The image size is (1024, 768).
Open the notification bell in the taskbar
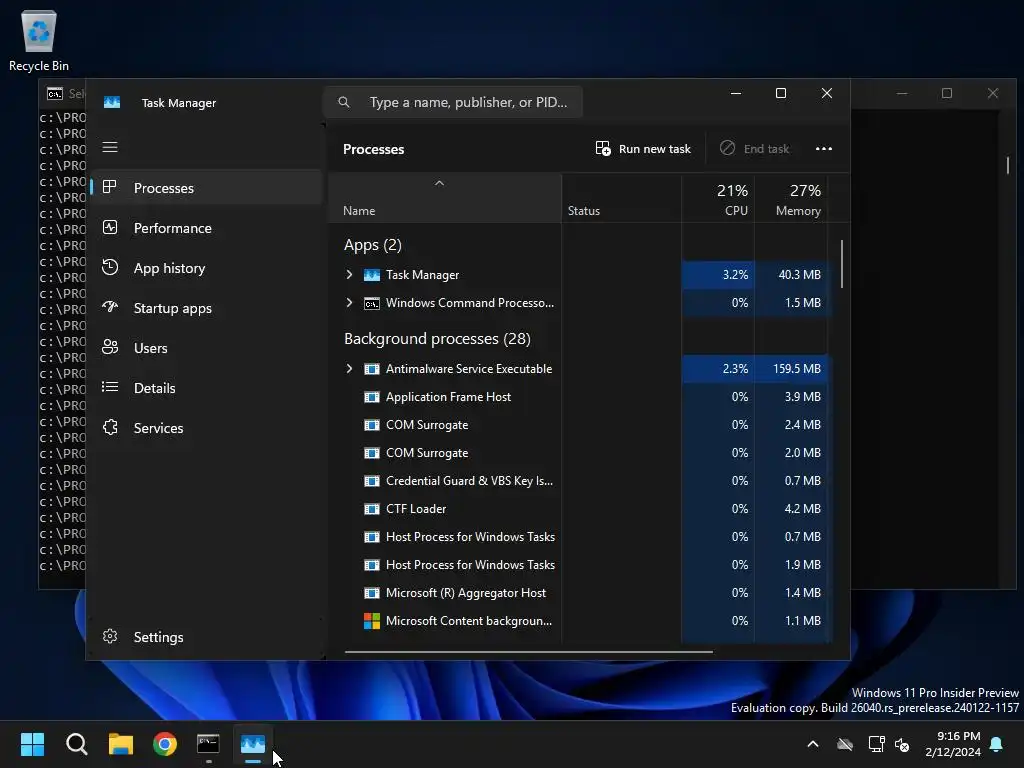(x=997, y=744)
